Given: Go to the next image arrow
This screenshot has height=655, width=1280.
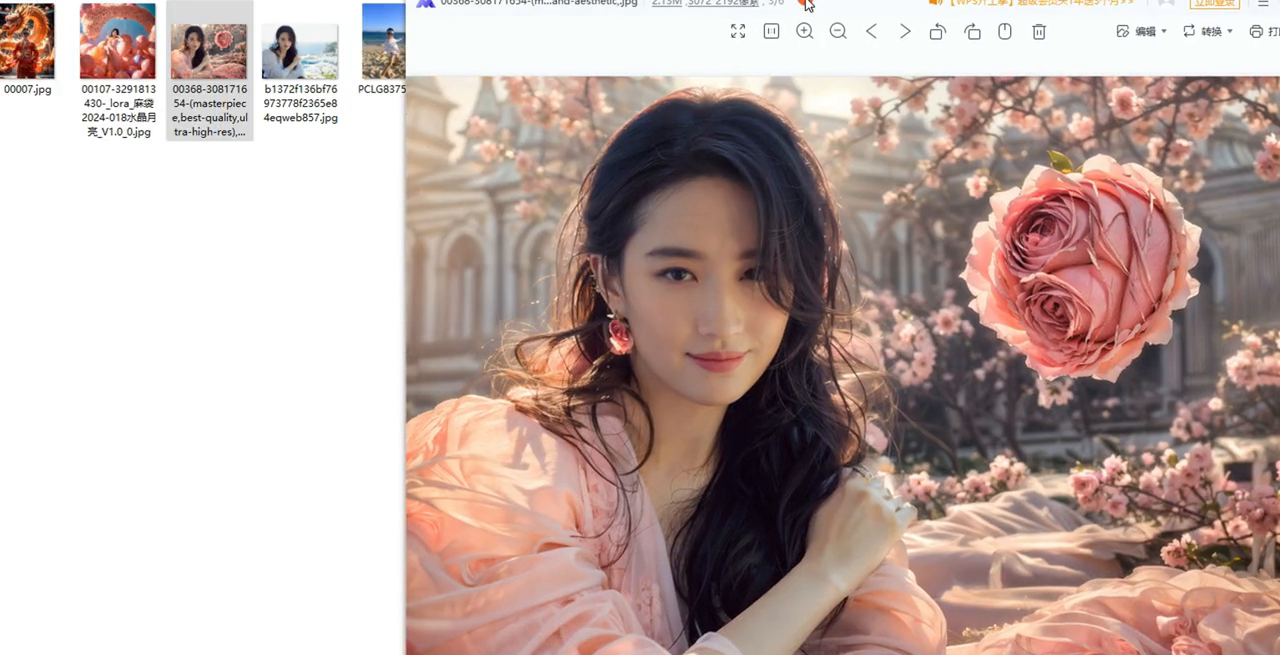Looking at the screenshot, I should 905,32.
